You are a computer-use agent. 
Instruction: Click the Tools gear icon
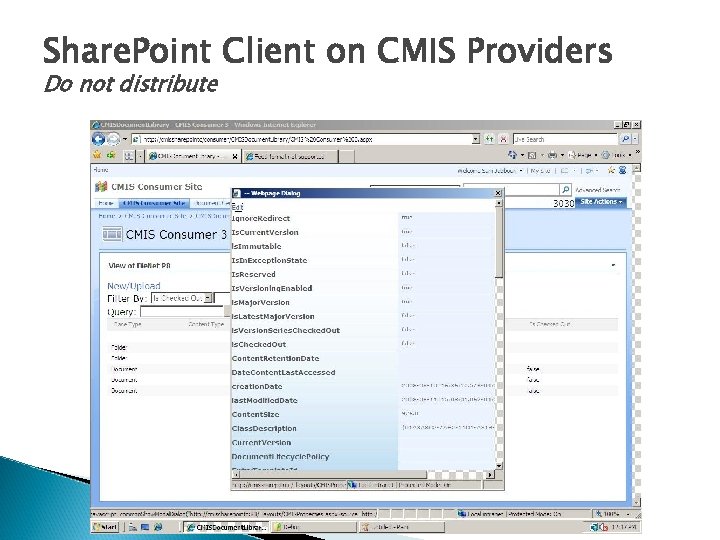pyautogui.click(x=606, y=155)
